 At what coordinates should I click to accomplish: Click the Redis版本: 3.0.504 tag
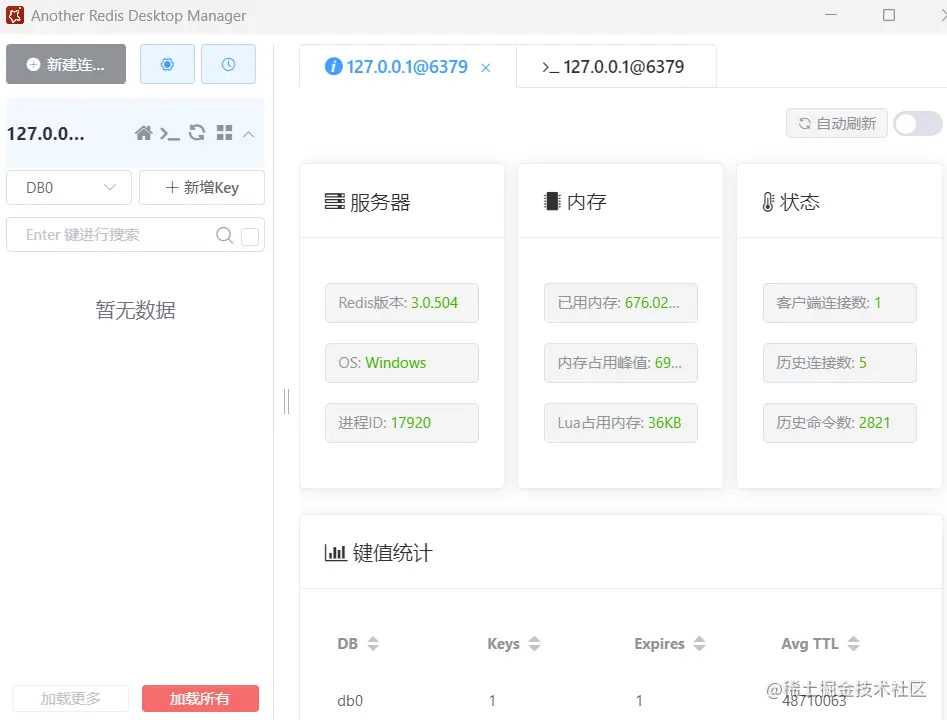coord(402,303)
